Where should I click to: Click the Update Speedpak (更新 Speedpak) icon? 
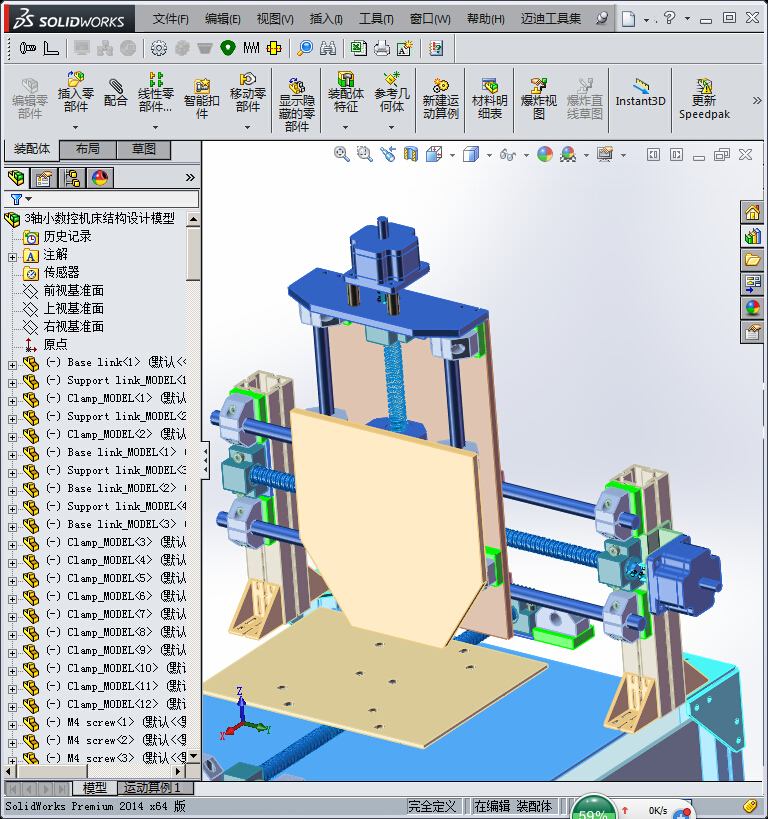(x=704, y=98)
